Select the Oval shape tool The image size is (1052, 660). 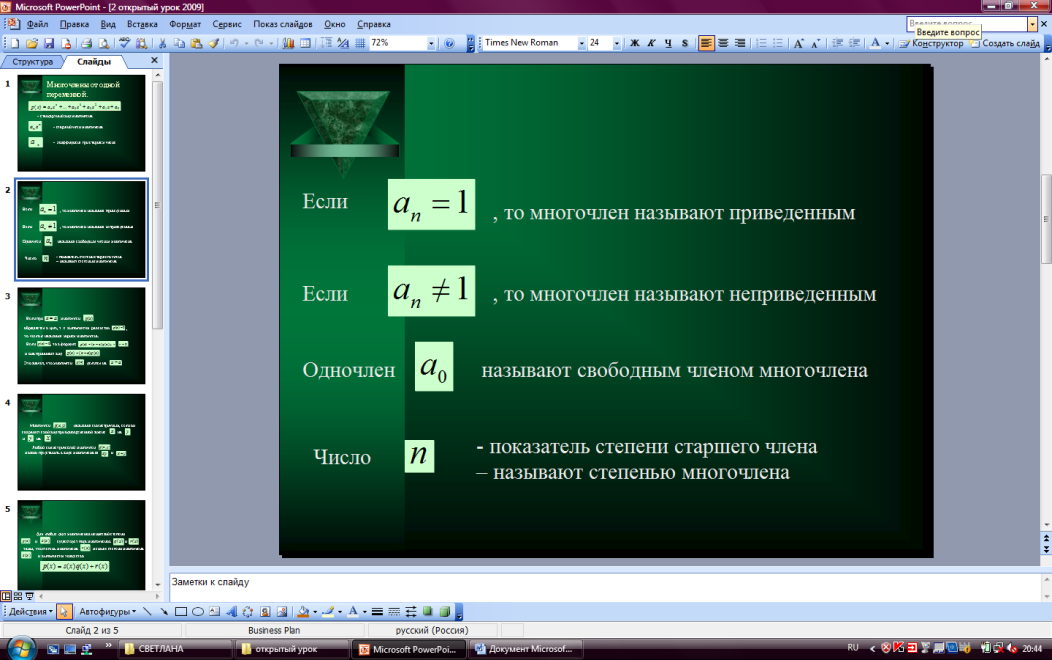pos(197,612)
